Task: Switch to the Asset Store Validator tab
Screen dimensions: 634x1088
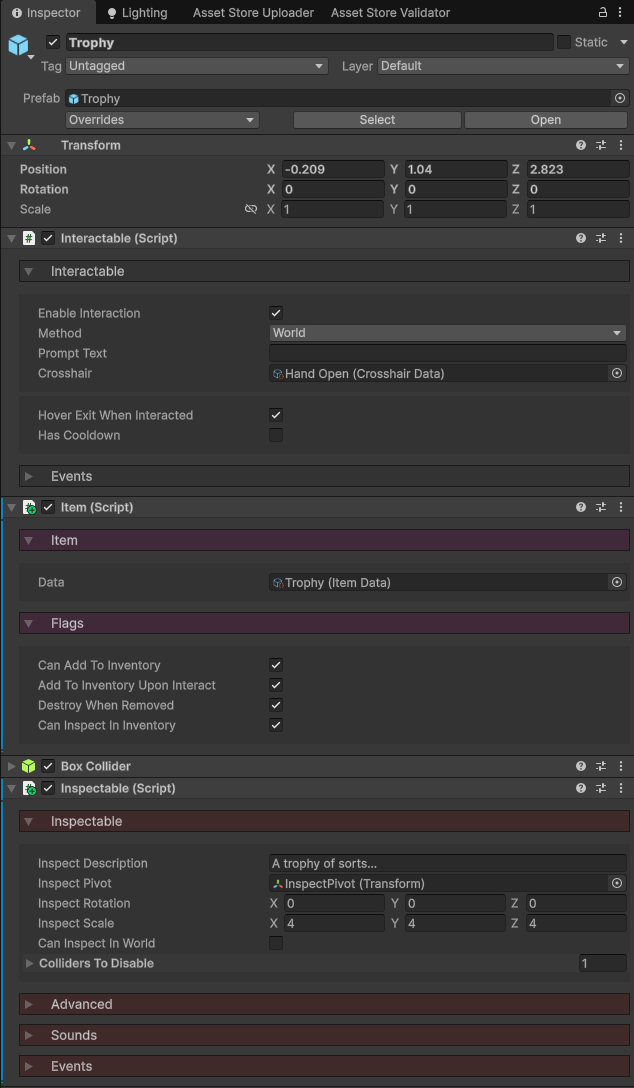Action: coord(390,13)
